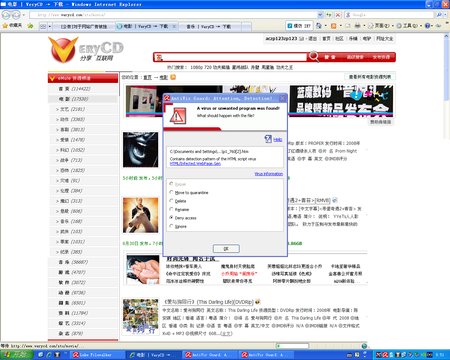Click the browser stop loading icon
The width and height of the screenshot is (450, 360).
click(338, 15)
